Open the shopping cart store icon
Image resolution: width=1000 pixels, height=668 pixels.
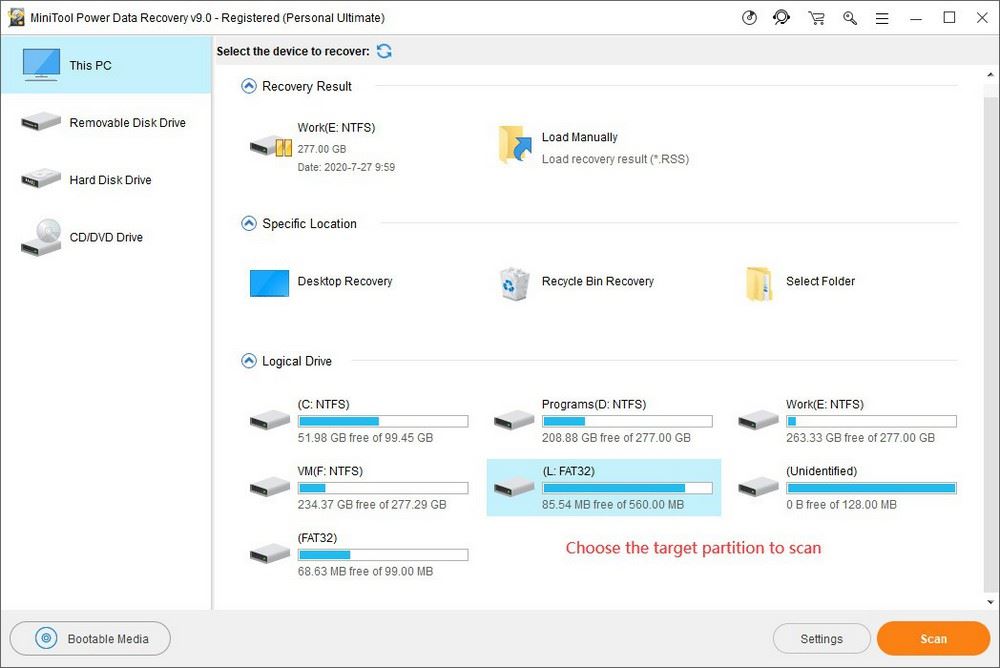[x=816, y=17]
